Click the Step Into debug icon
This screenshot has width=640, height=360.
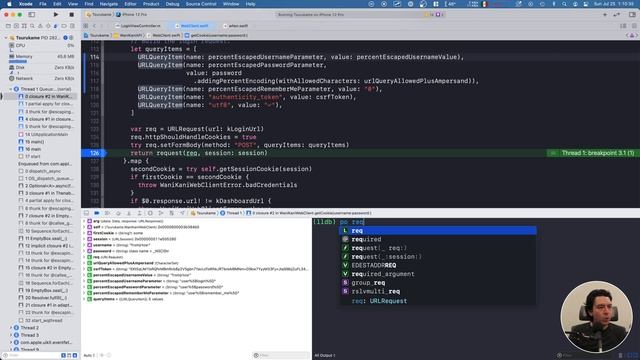pos(129,213)
